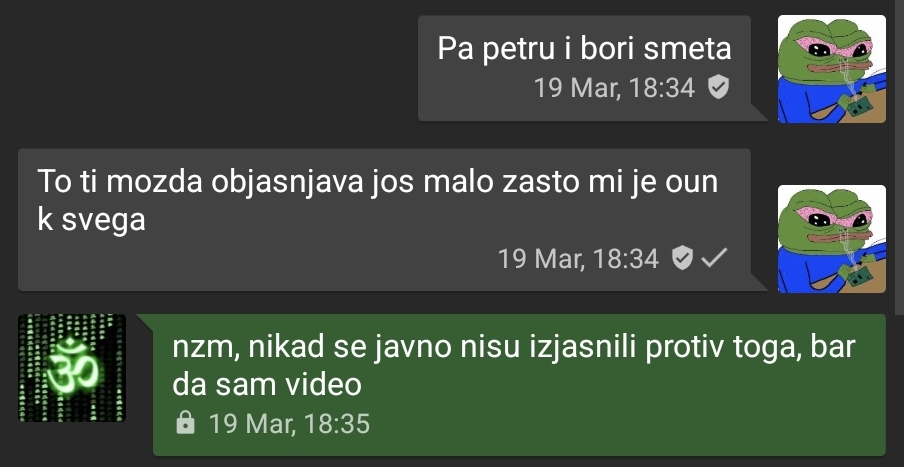Image resolution: width=904 pixels, height=467 pixels.
Task: Select timestamp under 'Pa petru i bori smeta'
Action: tap(614, 88)
